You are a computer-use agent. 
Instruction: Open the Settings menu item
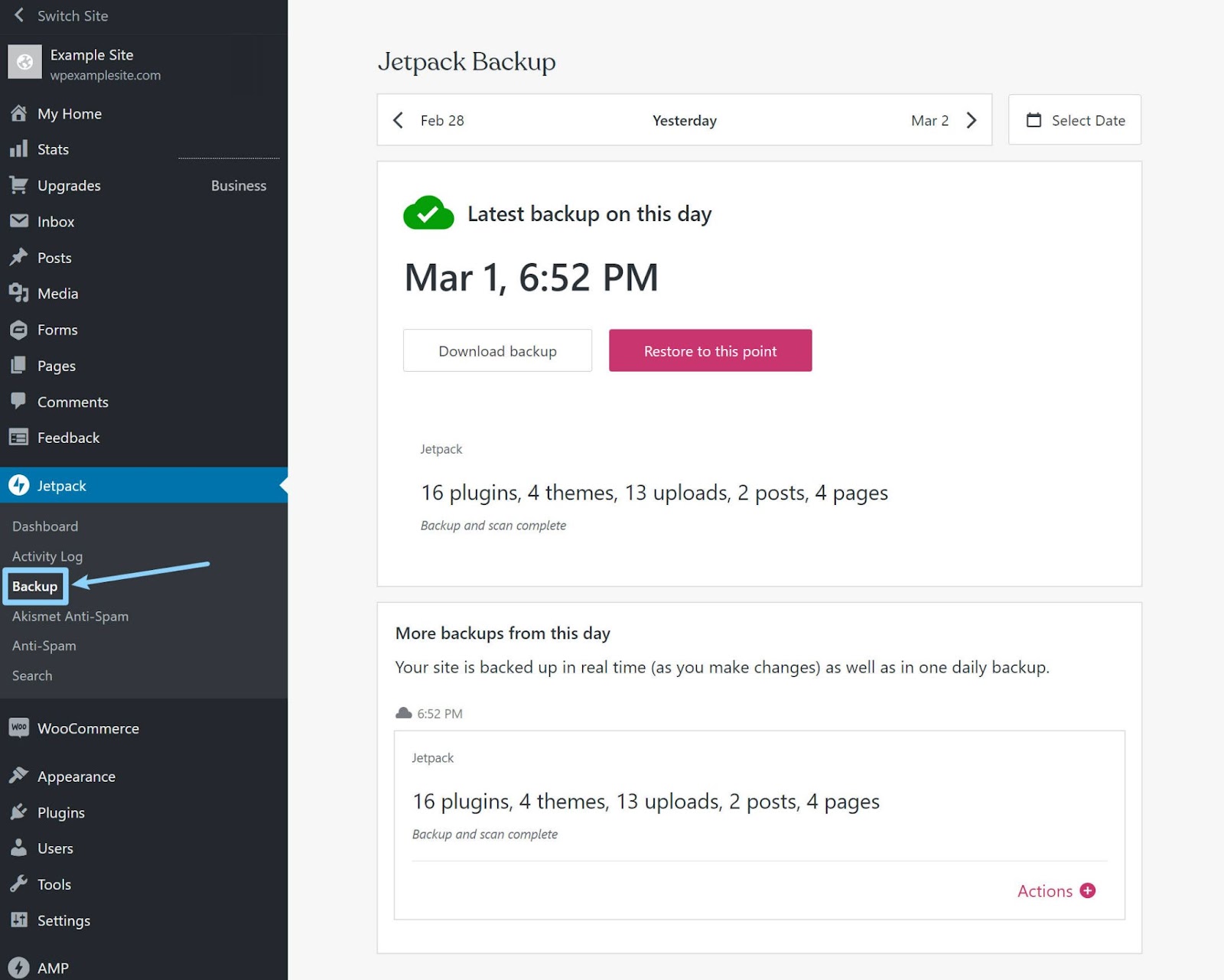tap(144, 920)
